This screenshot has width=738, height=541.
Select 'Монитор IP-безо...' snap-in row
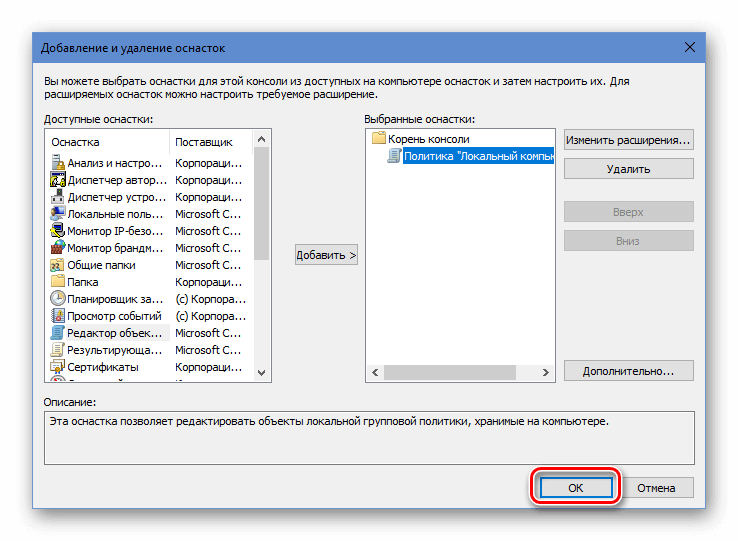point(150,231)
